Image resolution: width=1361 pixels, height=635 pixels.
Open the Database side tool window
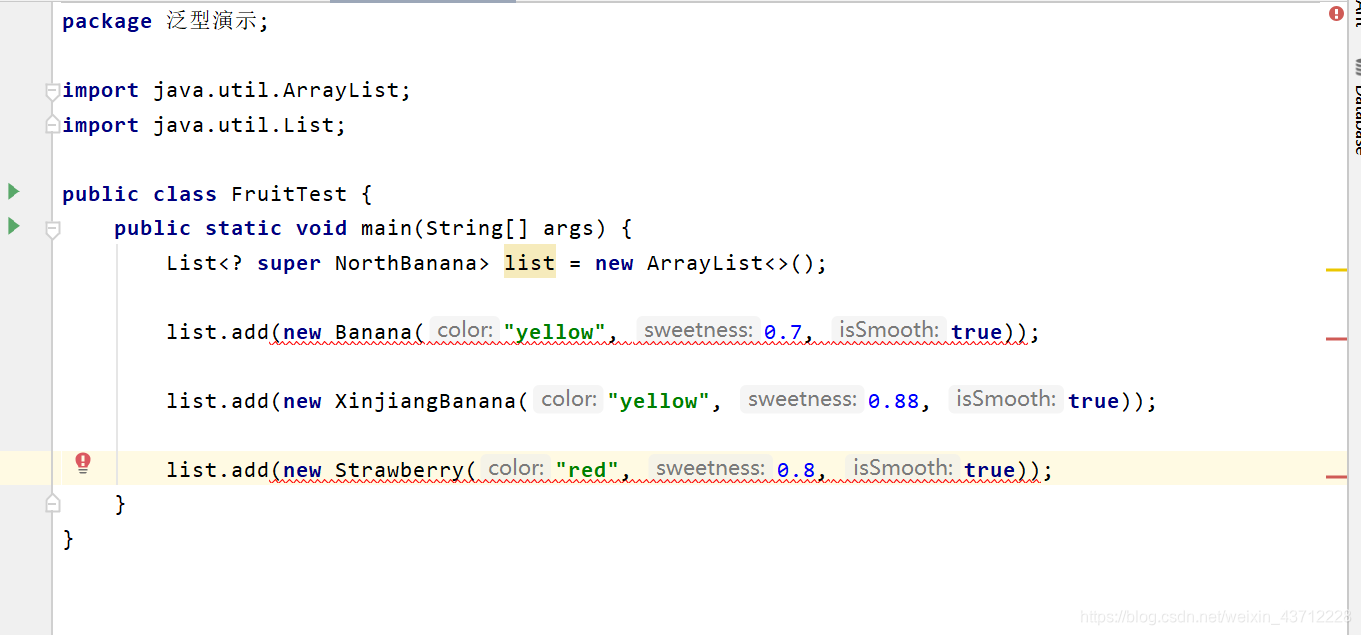coord(1356,105)
